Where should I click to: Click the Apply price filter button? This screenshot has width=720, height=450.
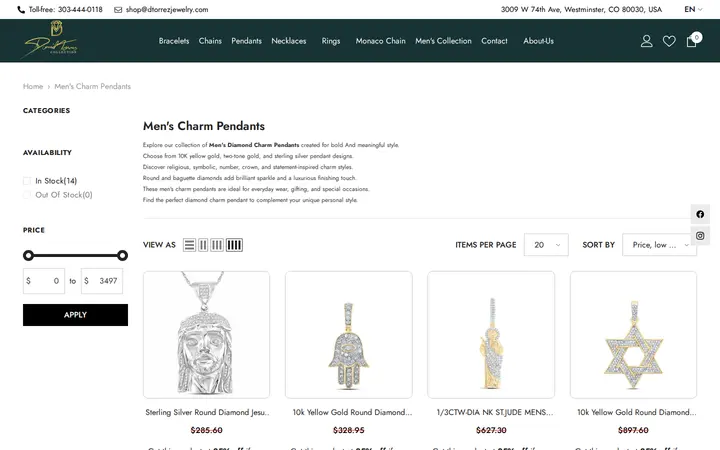(x=75, y=315)
